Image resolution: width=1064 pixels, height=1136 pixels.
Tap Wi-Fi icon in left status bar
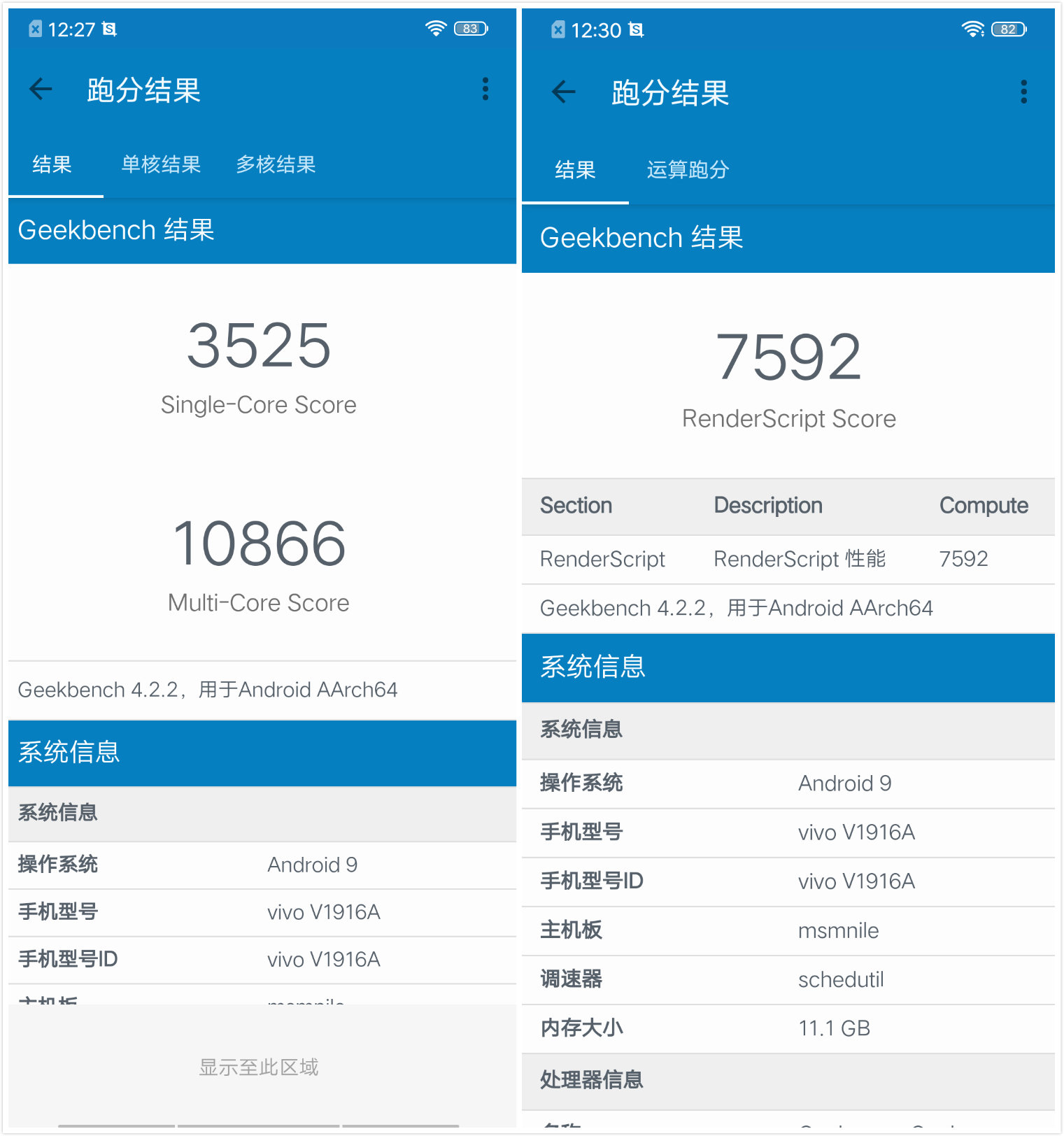tap(436, 29)
